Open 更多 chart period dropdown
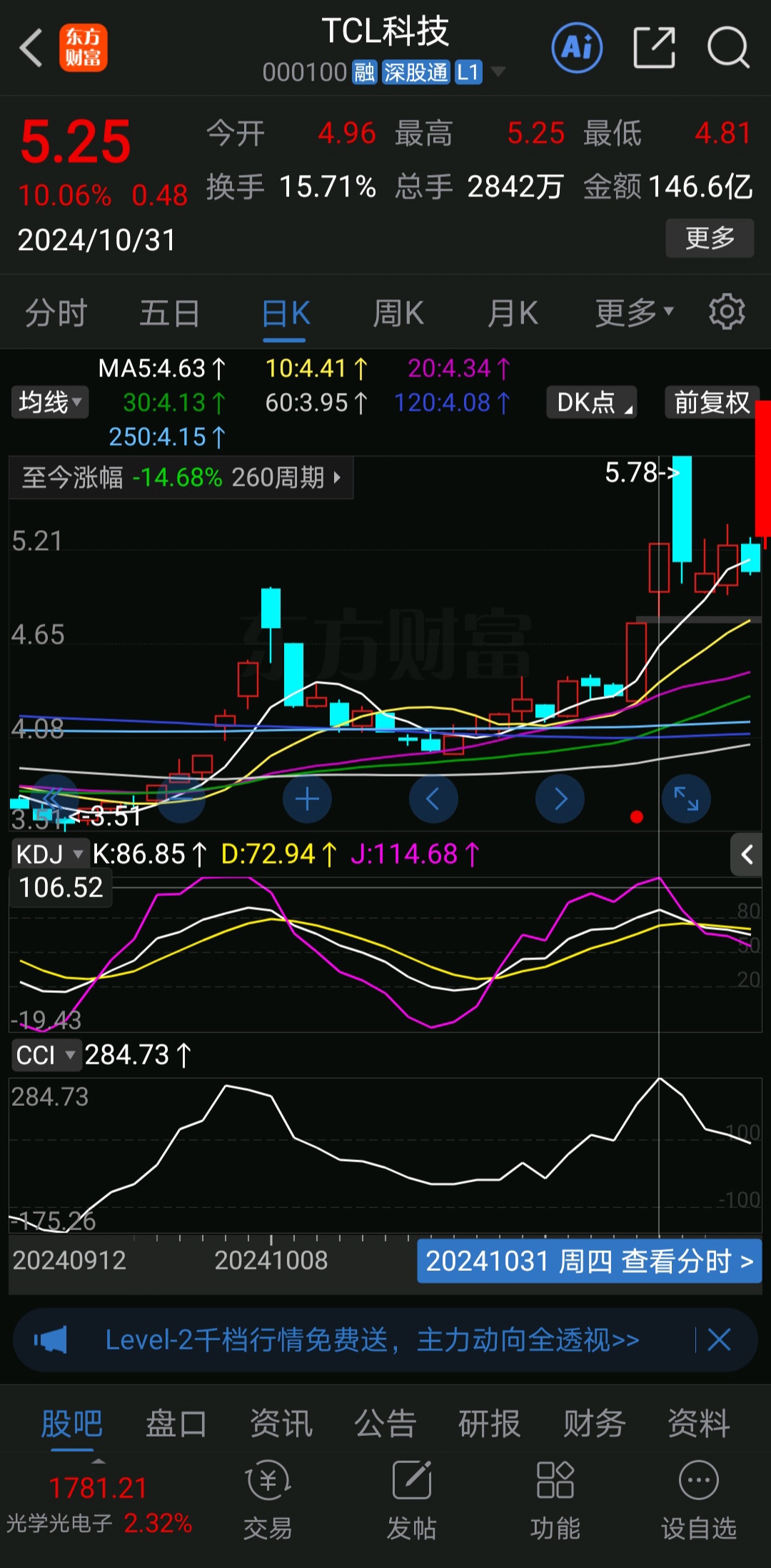Viewport: 771px width, 1568px height. point(634,312)
